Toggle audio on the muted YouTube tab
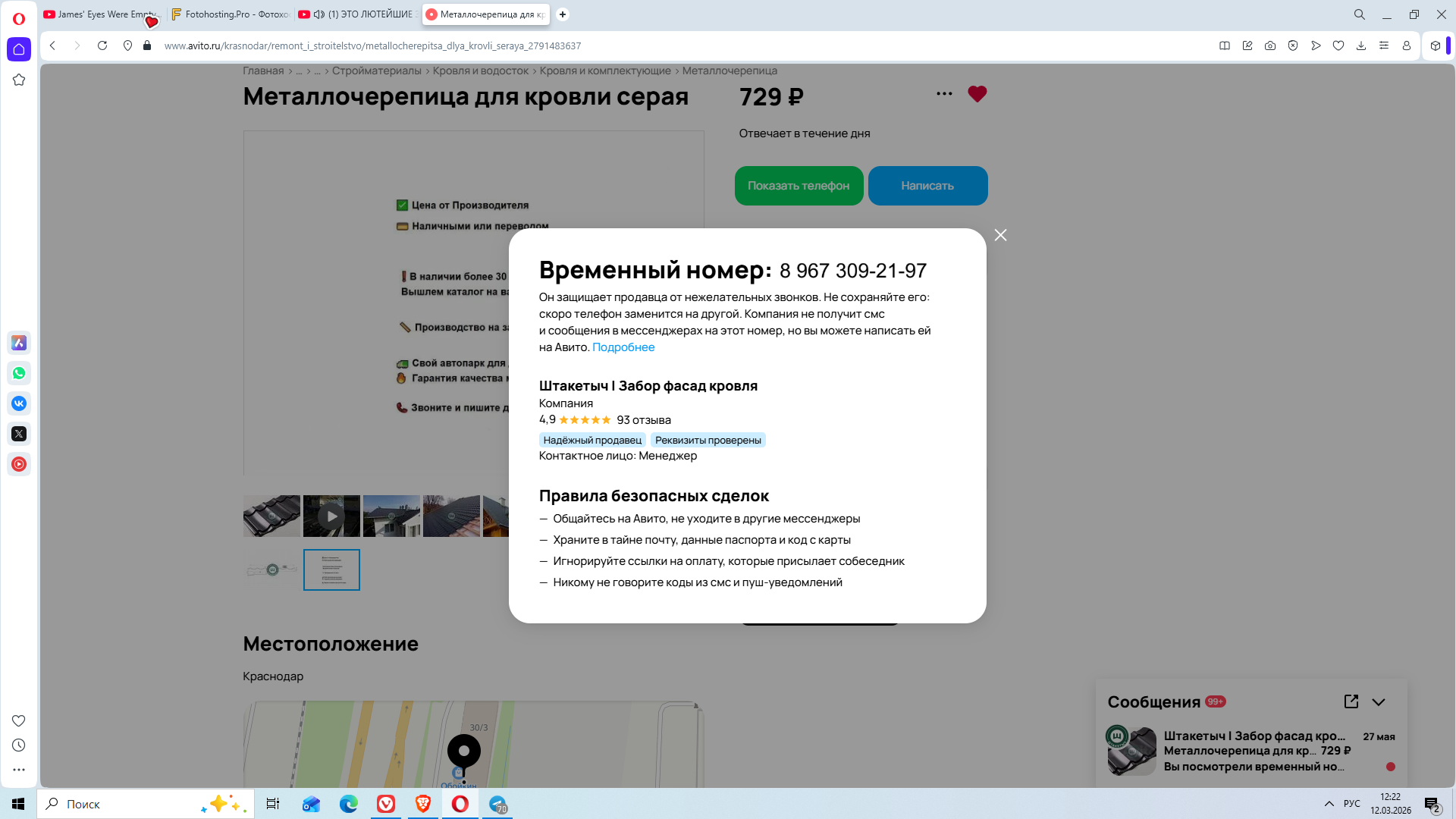1456x819 pixels. 319,14
